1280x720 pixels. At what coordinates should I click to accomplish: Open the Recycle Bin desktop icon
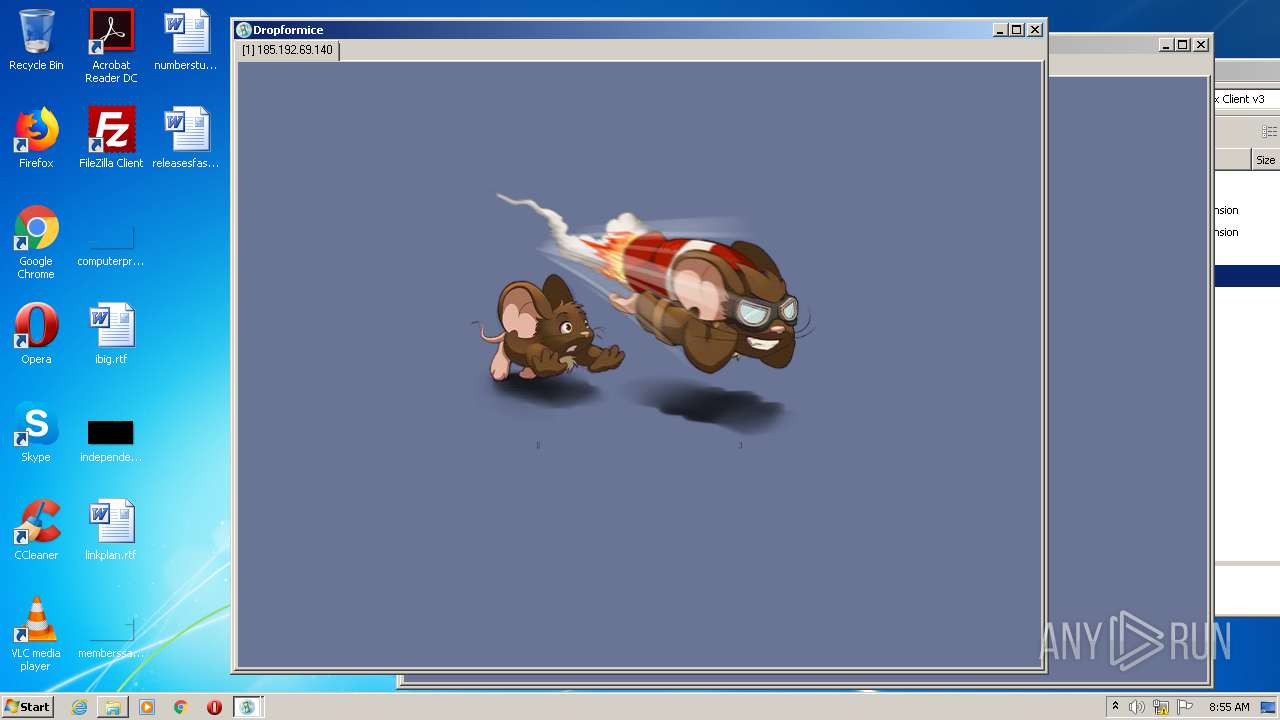(36, 40)
